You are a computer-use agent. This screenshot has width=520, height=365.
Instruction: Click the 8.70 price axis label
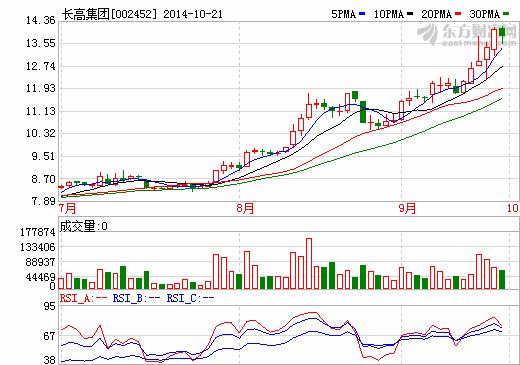pyautogui.click(x=43, y=179)
